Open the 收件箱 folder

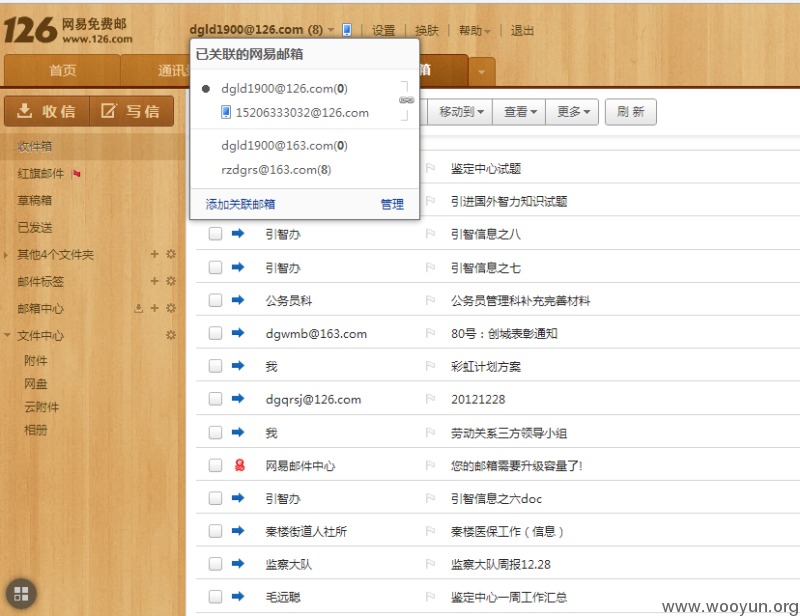[35, 146]
